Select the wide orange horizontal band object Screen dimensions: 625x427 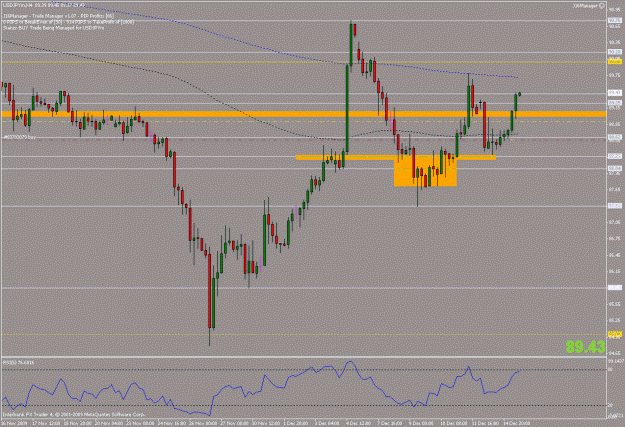304,114
